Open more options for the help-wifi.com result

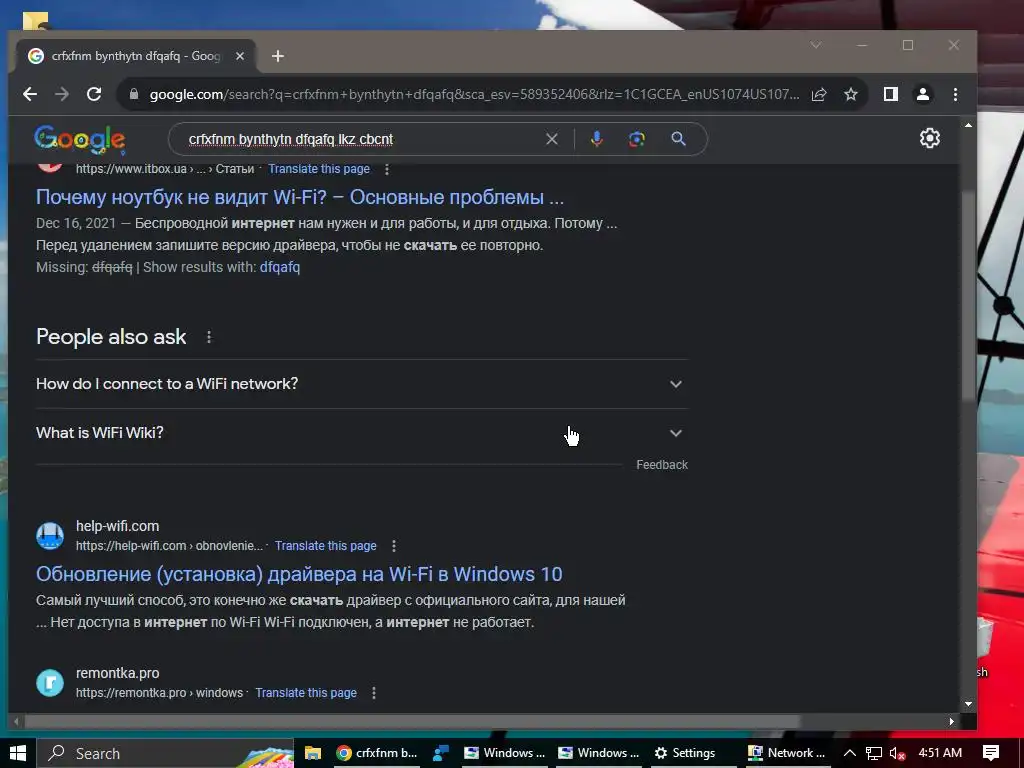[394, 545]
